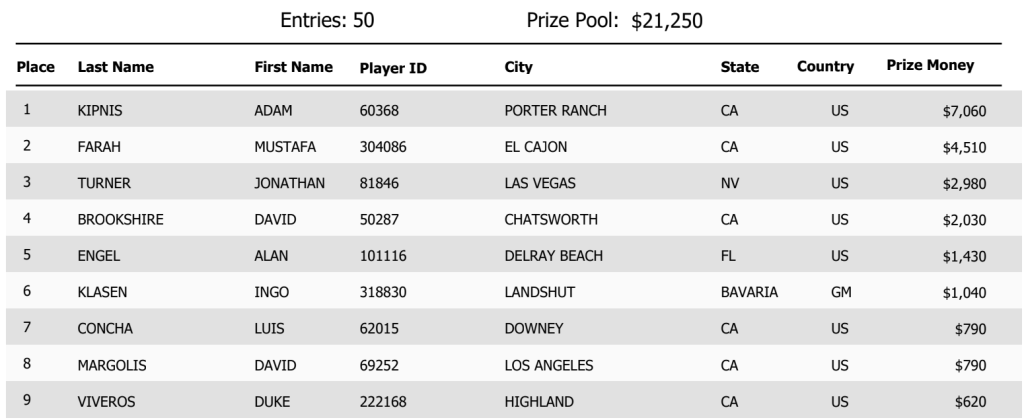The width and height of the screenshot is (1024, 420).
Task: Select the $7,060 prize amount
Action: 964,112
